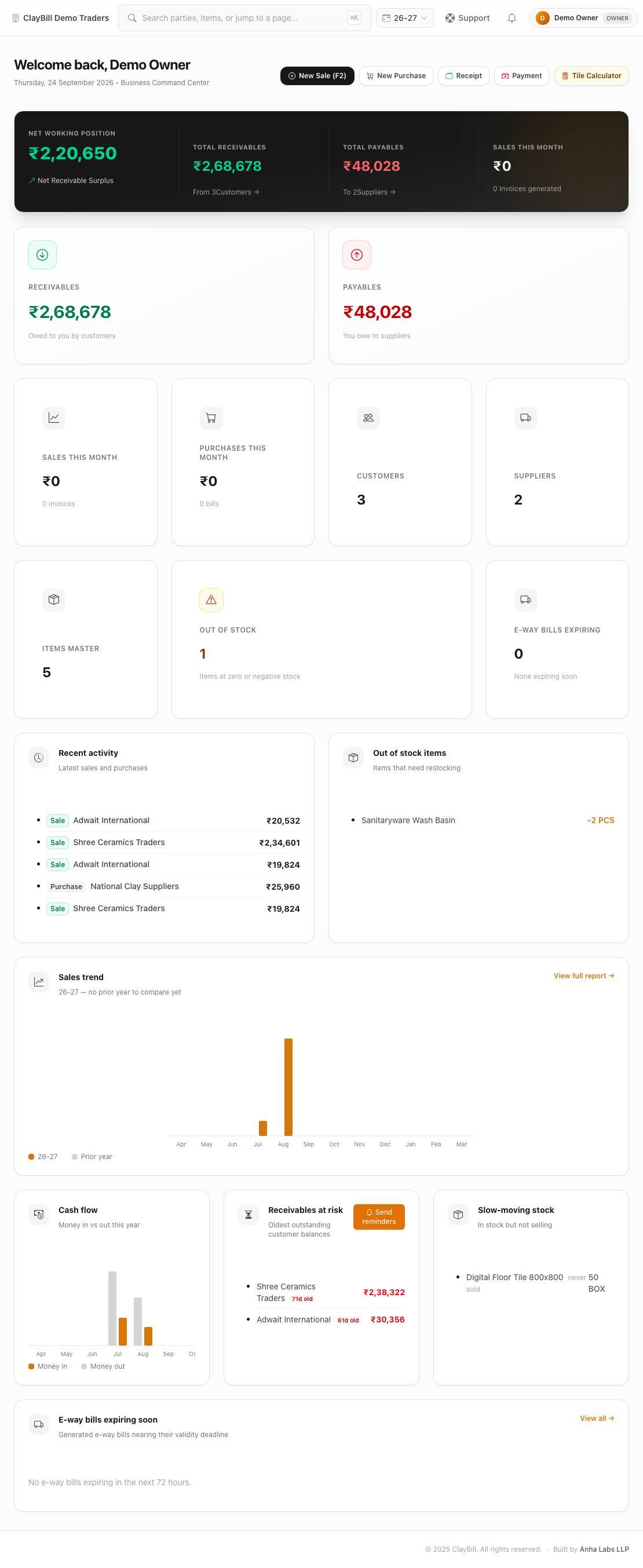Click the receivables down-arrow circle icon

tap(42, 255)
